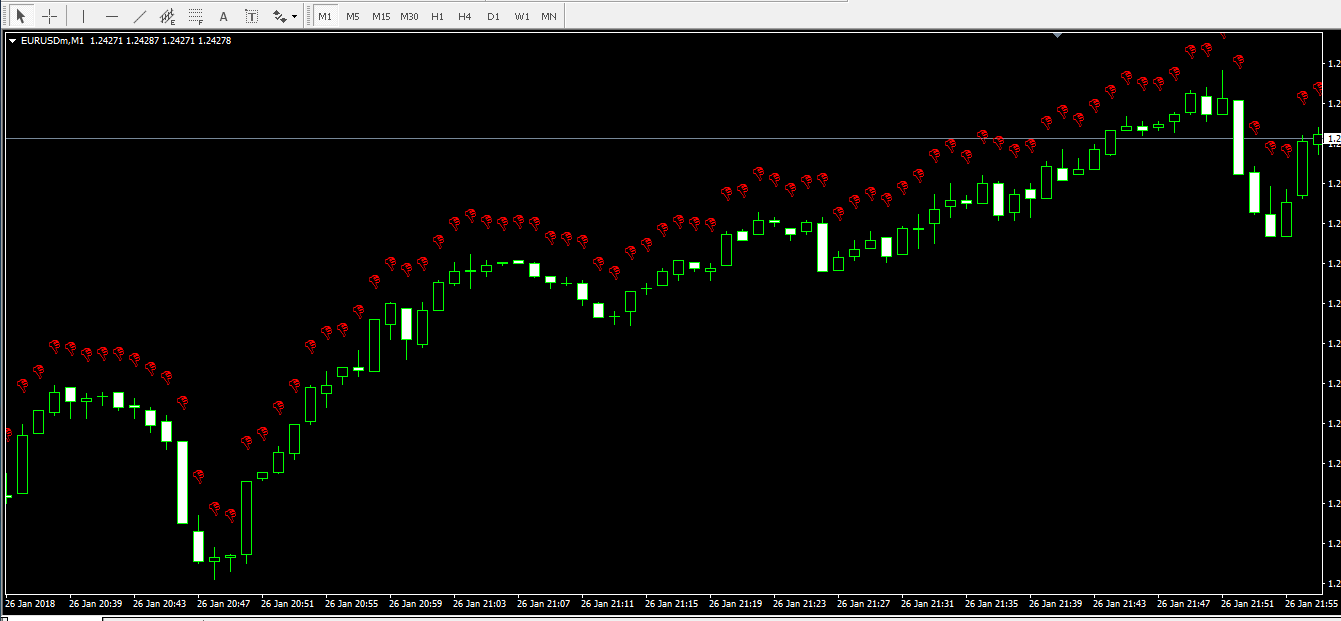The width and height of the screenshot is (1341, 621).
Task: Select the Fibonacci retracement tool
Action: click(x=195, y=16)
